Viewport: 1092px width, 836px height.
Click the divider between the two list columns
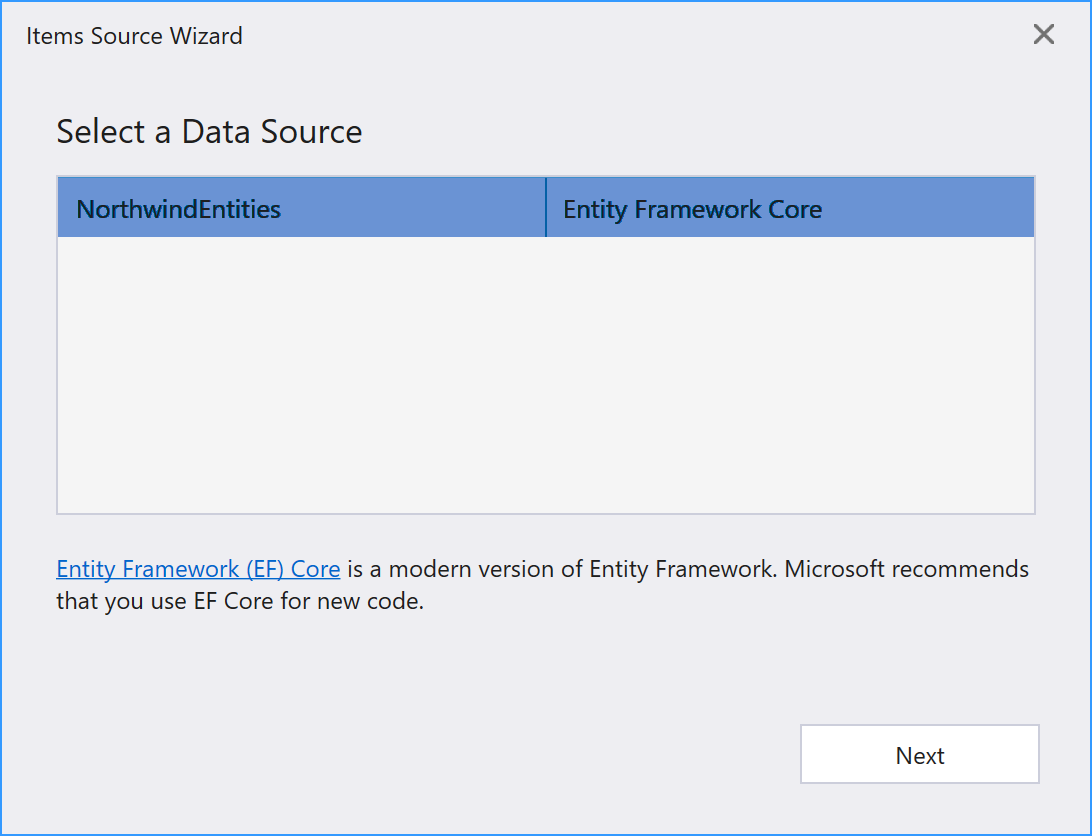[546, 208]
